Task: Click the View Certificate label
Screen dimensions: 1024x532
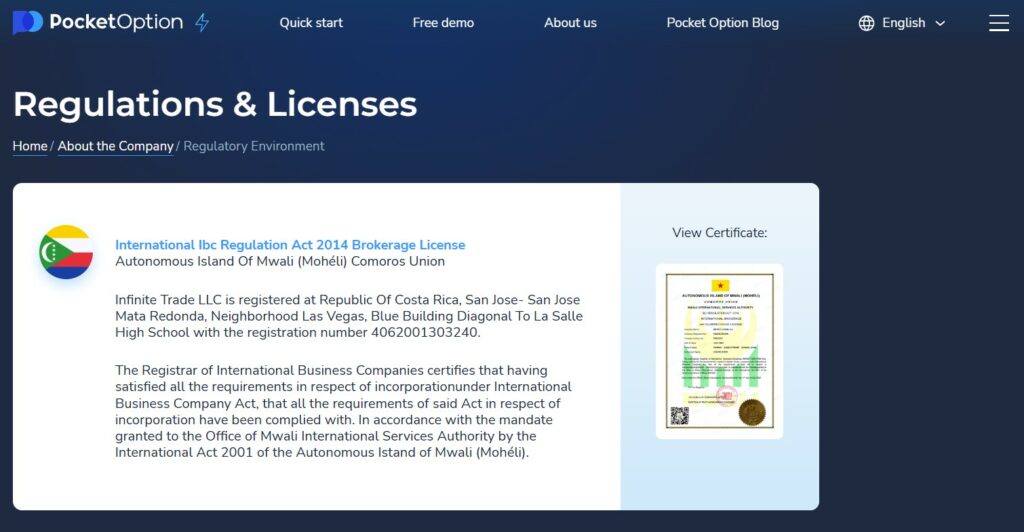Action: [719, 233]
